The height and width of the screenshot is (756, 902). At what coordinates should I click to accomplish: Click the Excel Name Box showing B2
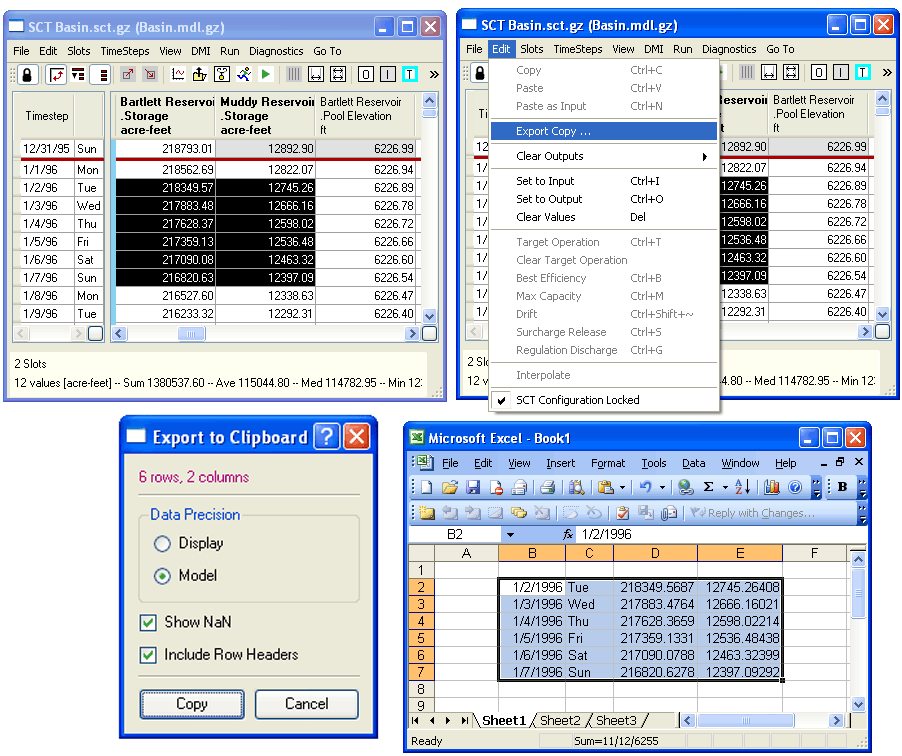pyautogui.click(x=455, y=534)
